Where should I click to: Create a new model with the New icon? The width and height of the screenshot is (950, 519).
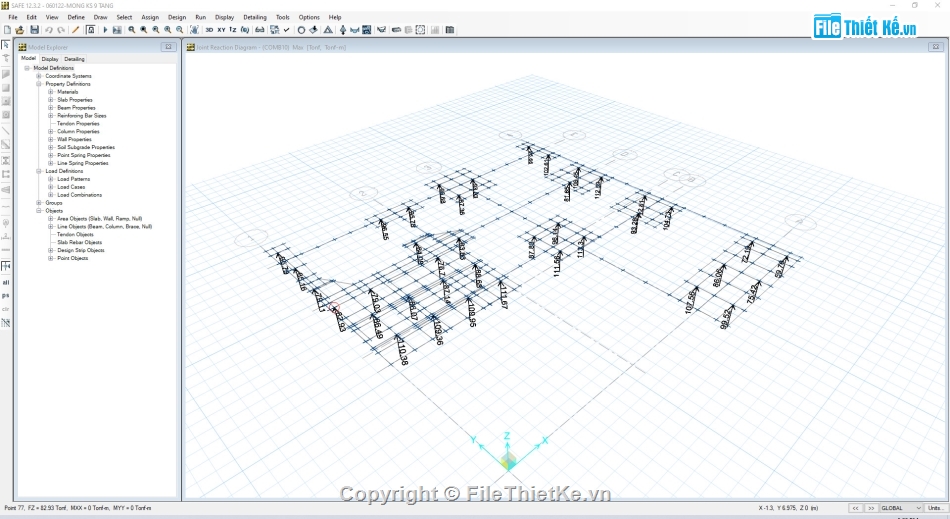pyautogui.click(x=7, y=30)
